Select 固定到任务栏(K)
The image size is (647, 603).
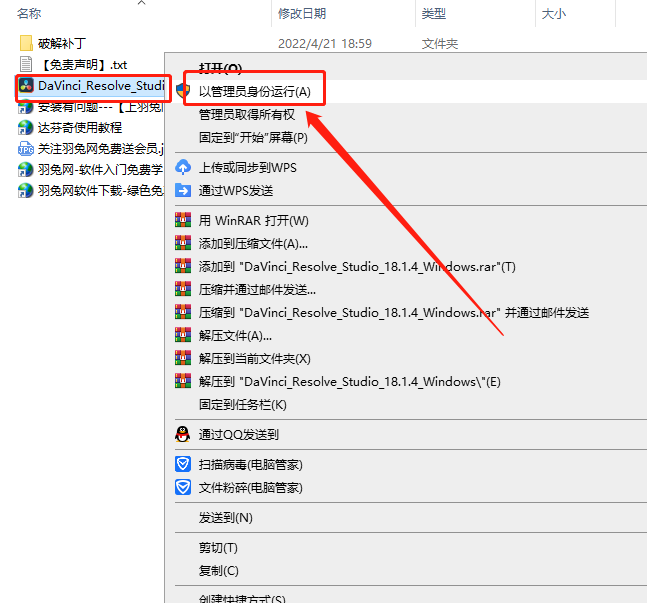[x=242, y=405]
